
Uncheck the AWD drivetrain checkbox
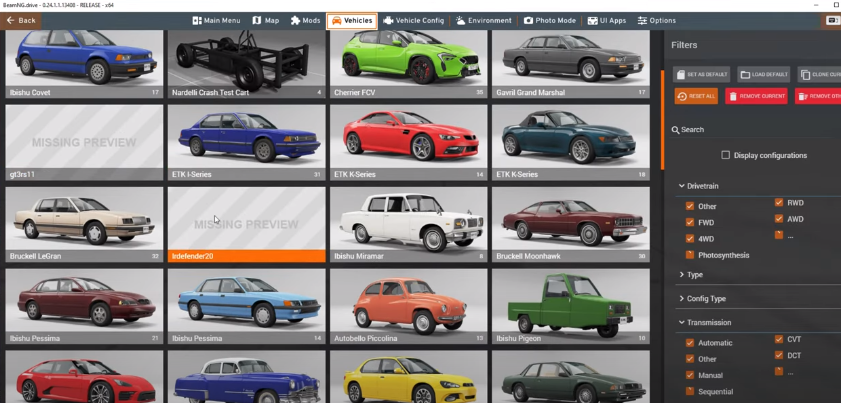(x=779, y=219)
